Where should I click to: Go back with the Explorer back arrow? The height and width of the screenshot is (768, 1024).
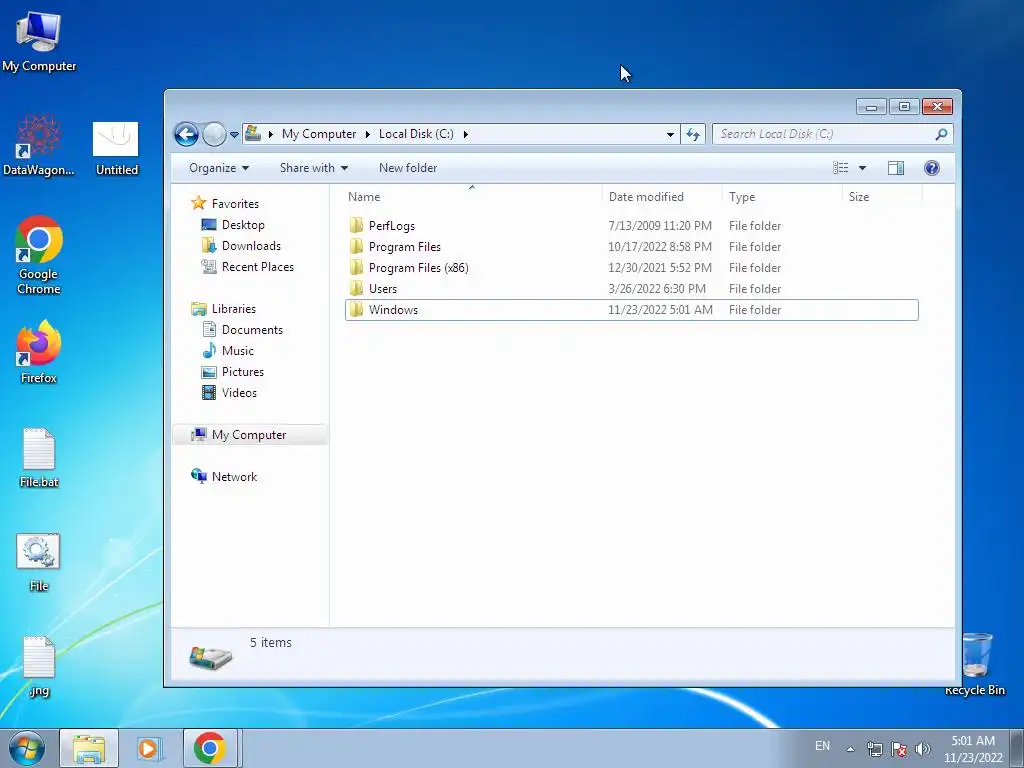(186, 135)
